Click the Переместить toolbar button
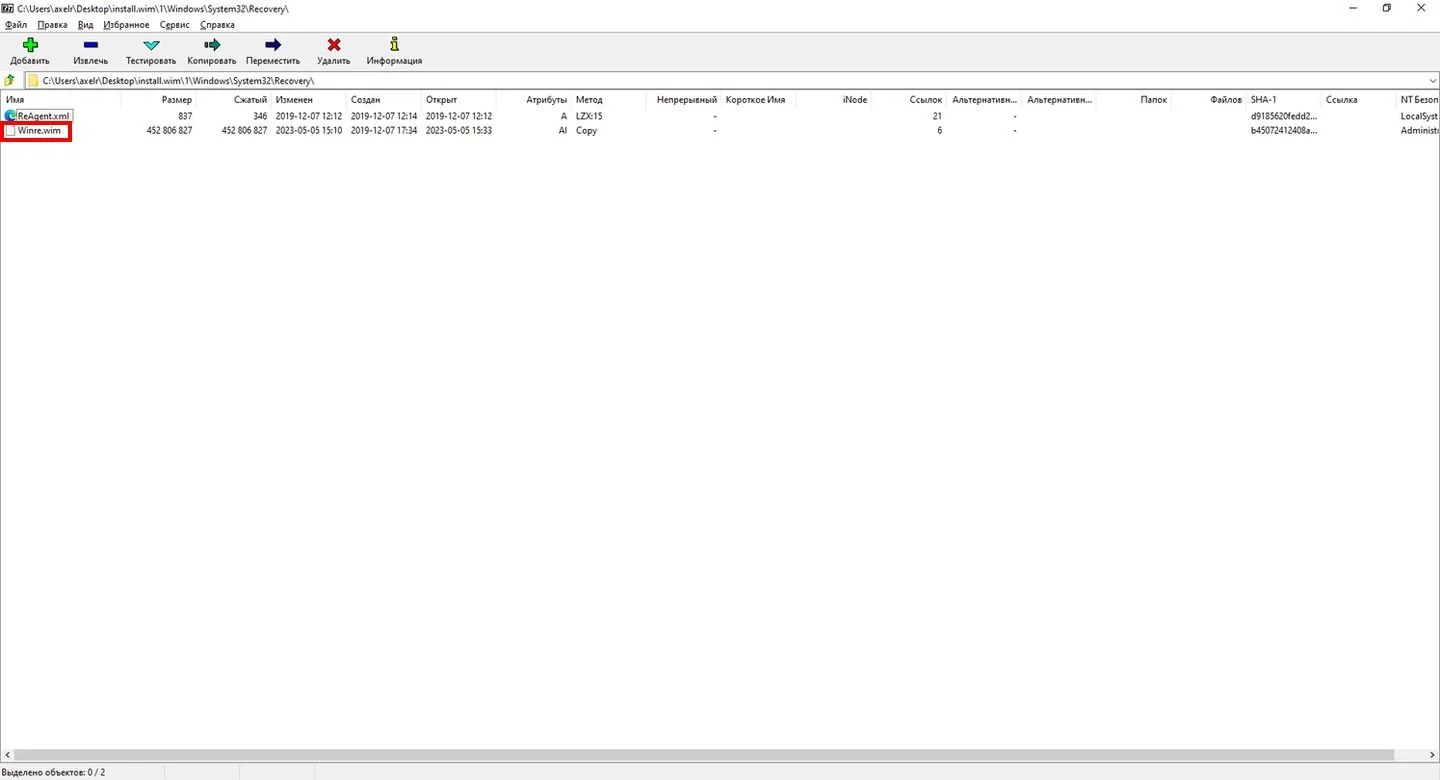This screenshot has width=1440, height=780. point(273,52)
